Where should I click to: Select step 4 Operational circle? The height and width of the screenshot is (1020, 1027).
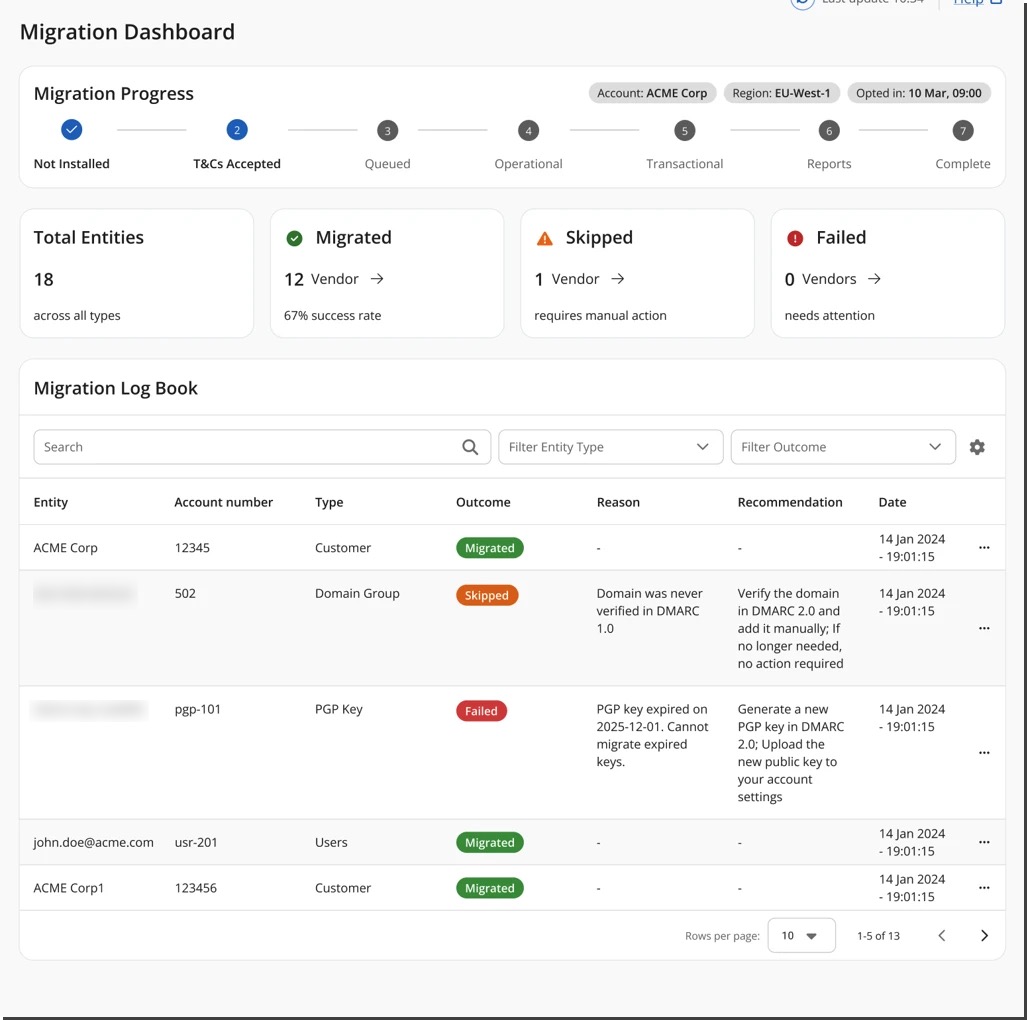(x=529, y=130)
